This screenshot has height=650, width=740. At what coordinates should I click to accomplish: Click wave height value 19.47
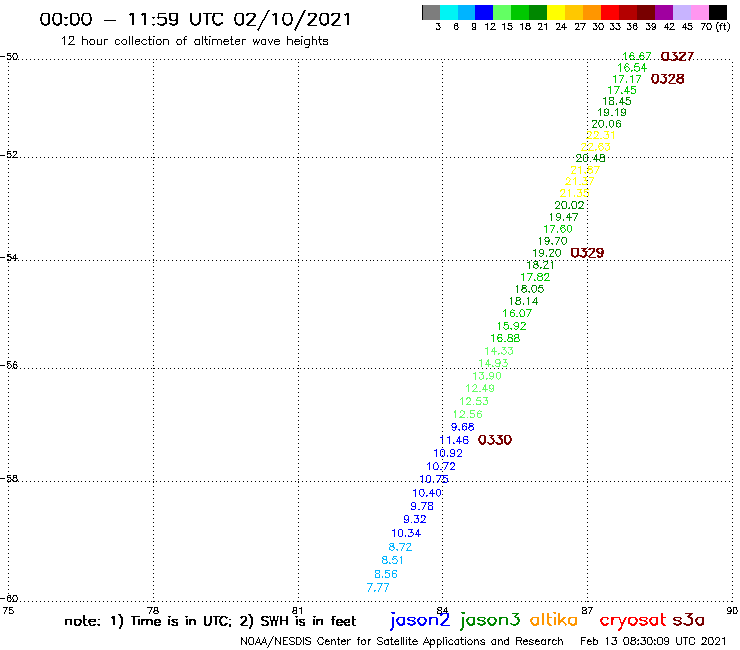(563, 217)
